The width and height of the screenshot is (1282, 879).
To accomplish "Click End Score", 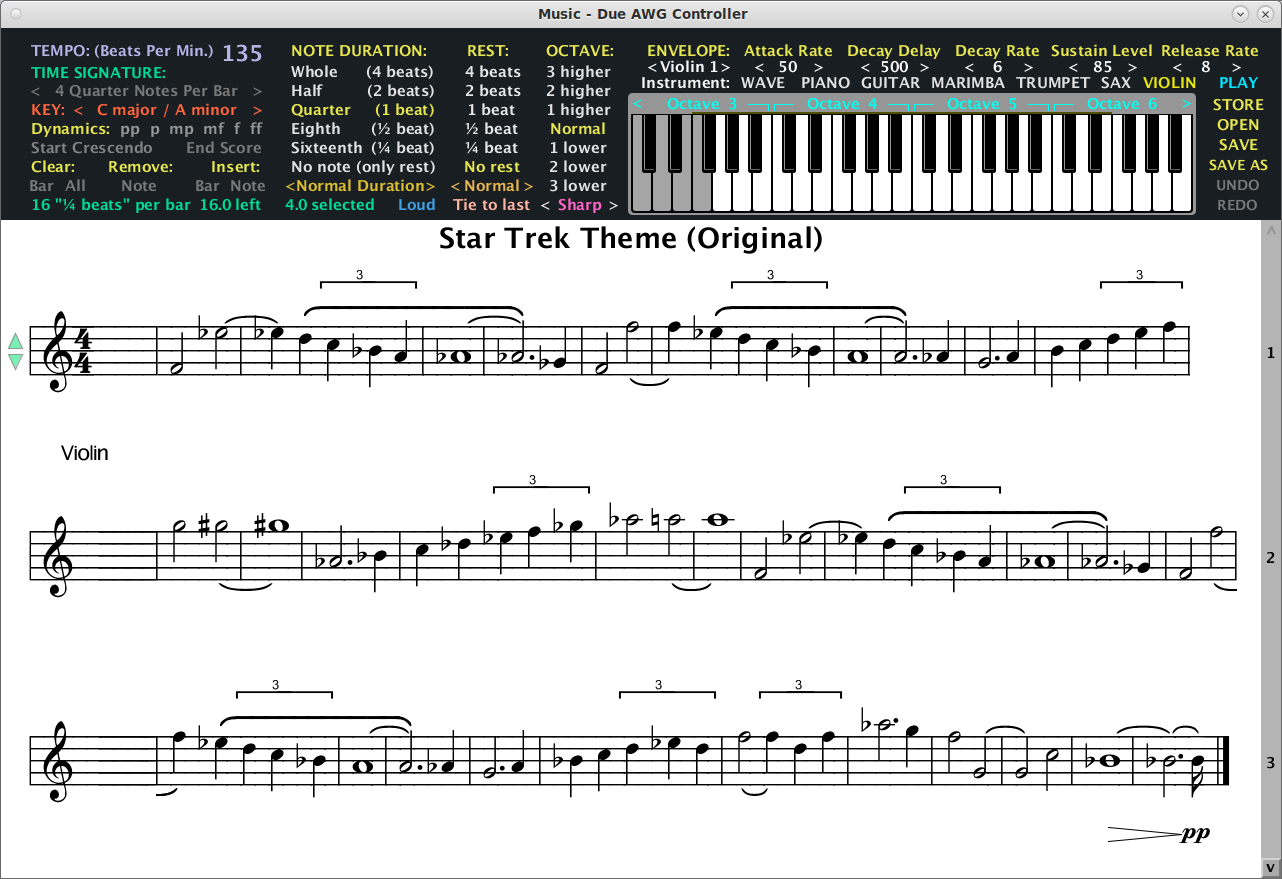I will (224, 148).
